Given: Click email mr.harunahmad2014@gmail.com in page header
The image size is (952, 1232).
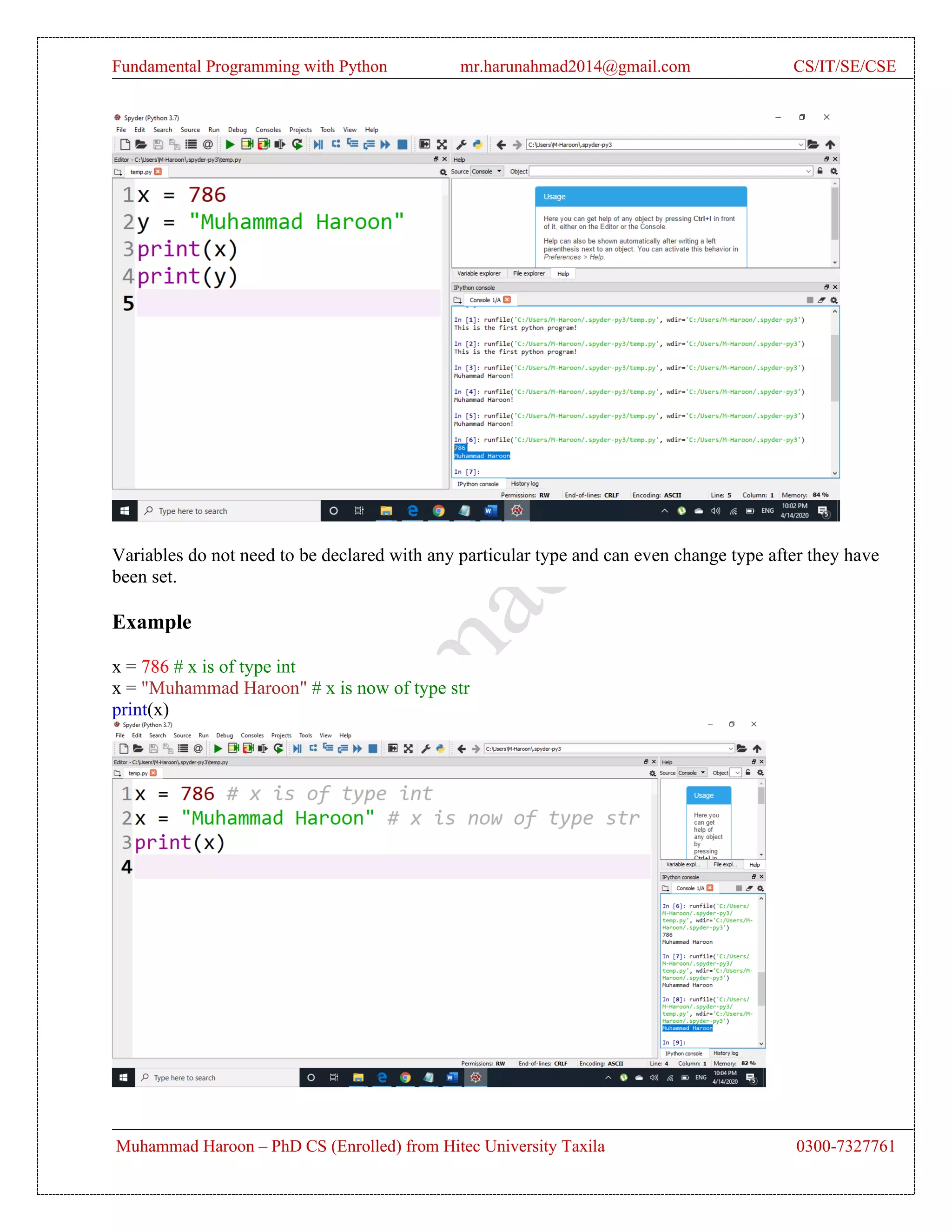Looking at the screenshot, I should tap(575, 66).
